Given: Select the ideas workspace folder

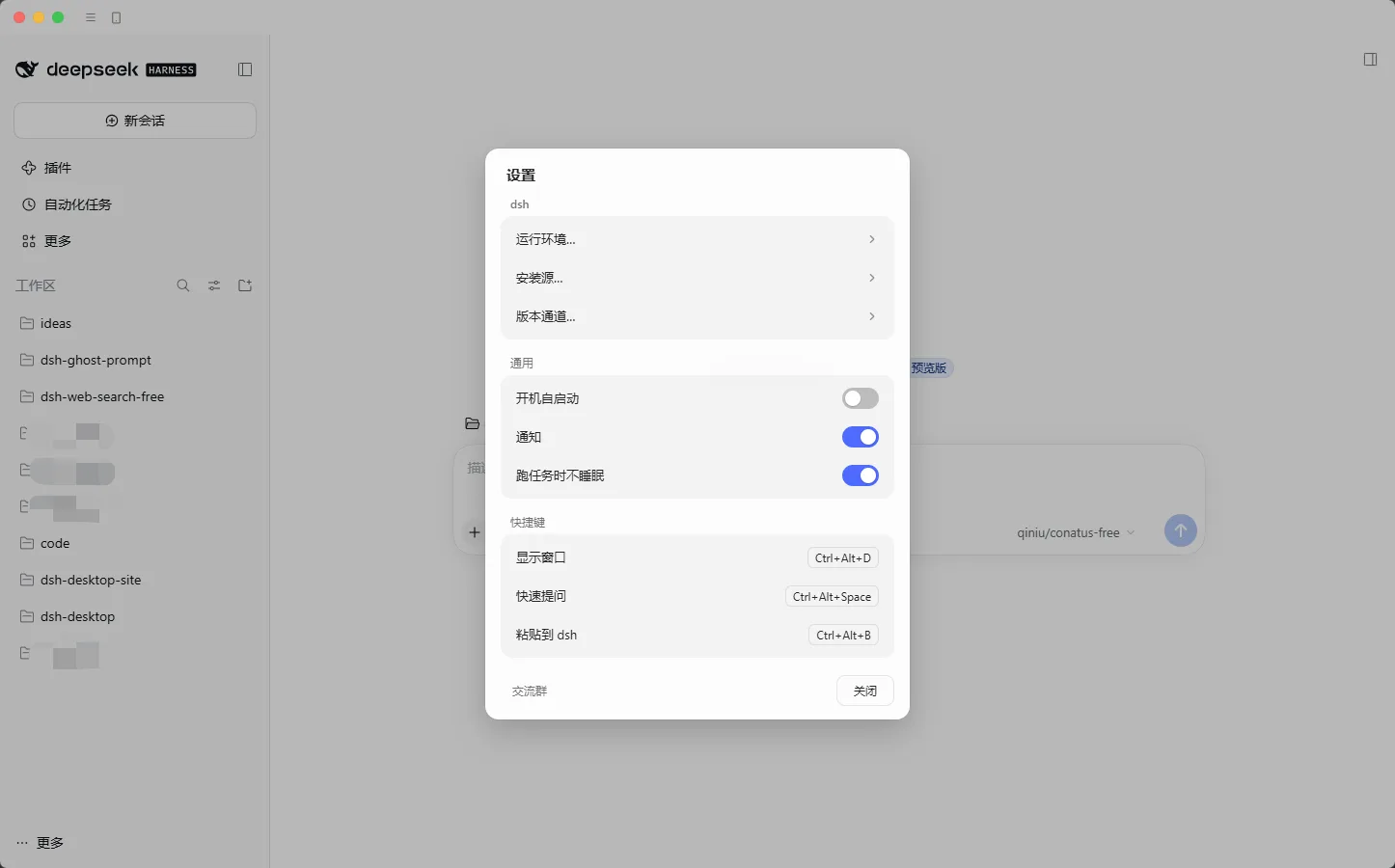Looking at the screenshot, I should (135, 323).
